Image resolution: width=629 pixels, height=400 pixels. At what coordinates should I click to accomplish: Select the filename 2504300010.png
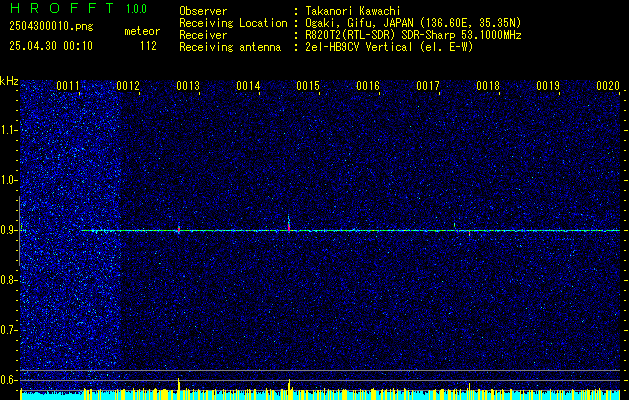(51, 27)
